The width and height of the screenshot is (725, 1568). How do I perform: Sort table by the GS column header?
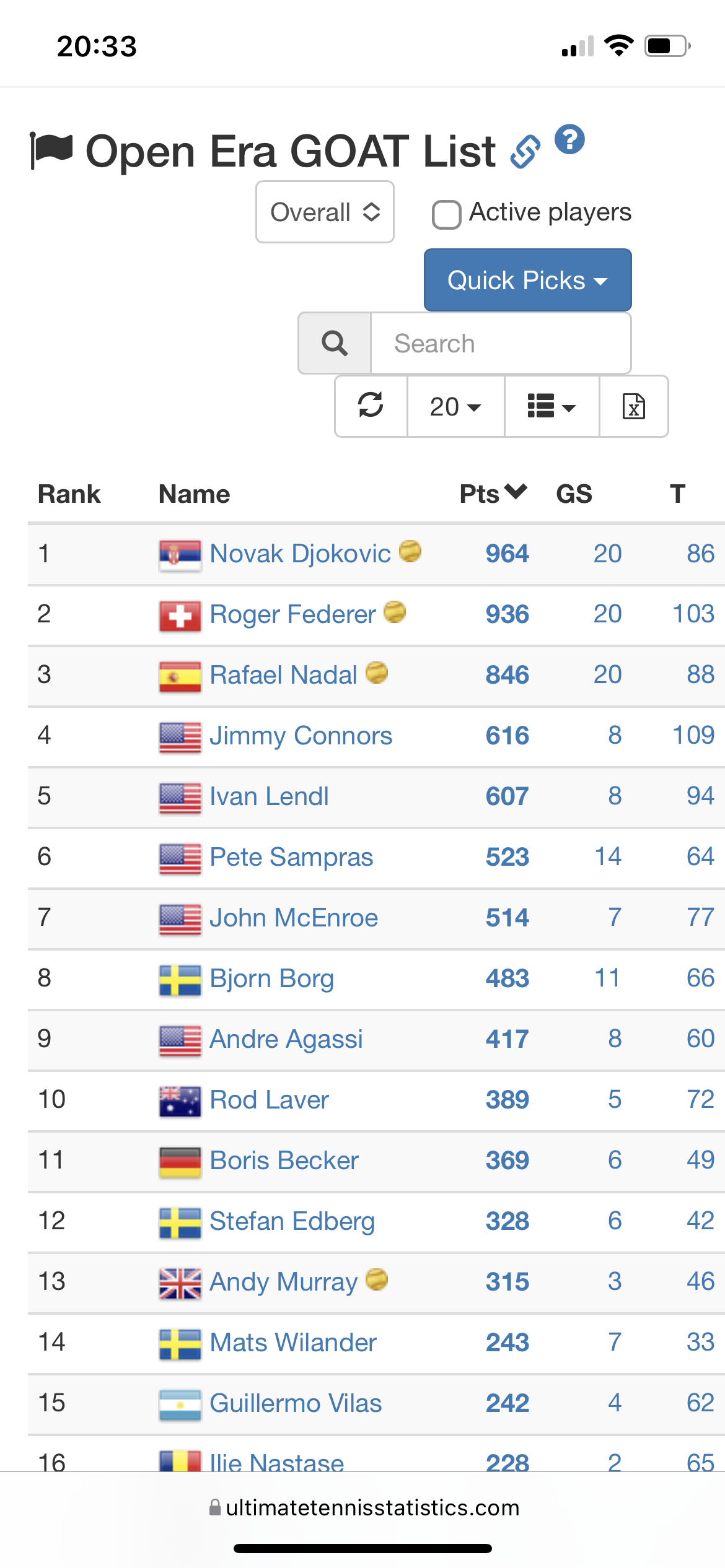point(574,494)
